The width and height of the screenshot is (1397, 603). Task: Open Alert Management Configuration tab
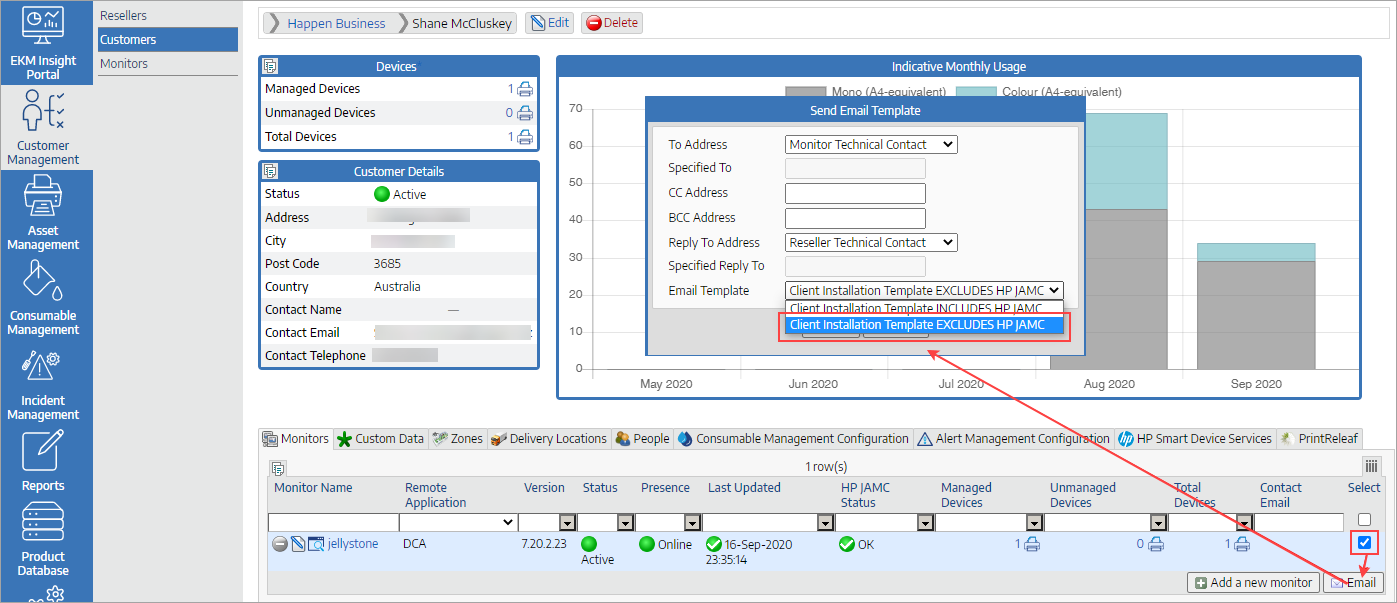tap(1013, 439)
